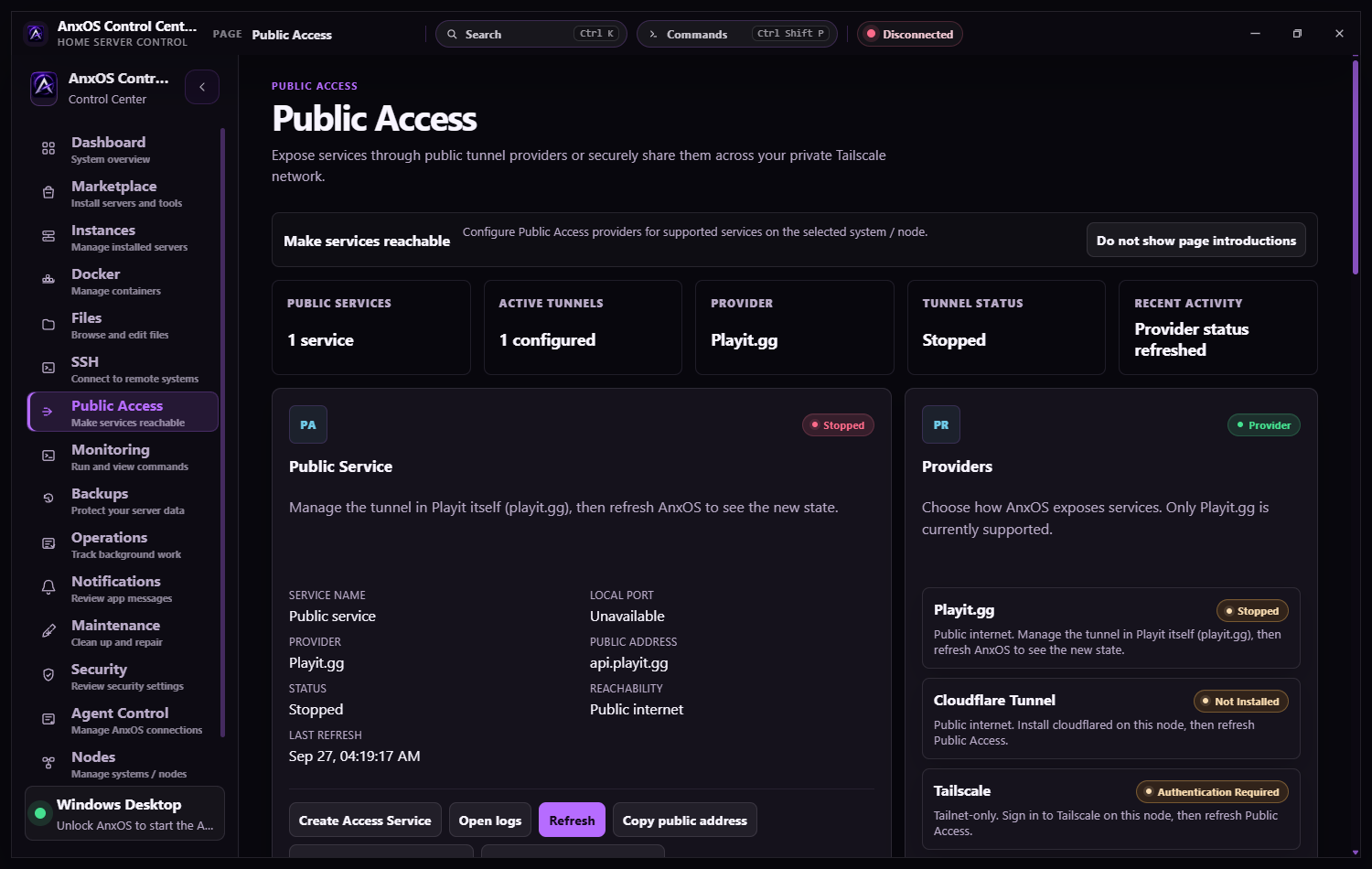
Task: Click the api.playit.gg public address
Action: pos(629,663)
